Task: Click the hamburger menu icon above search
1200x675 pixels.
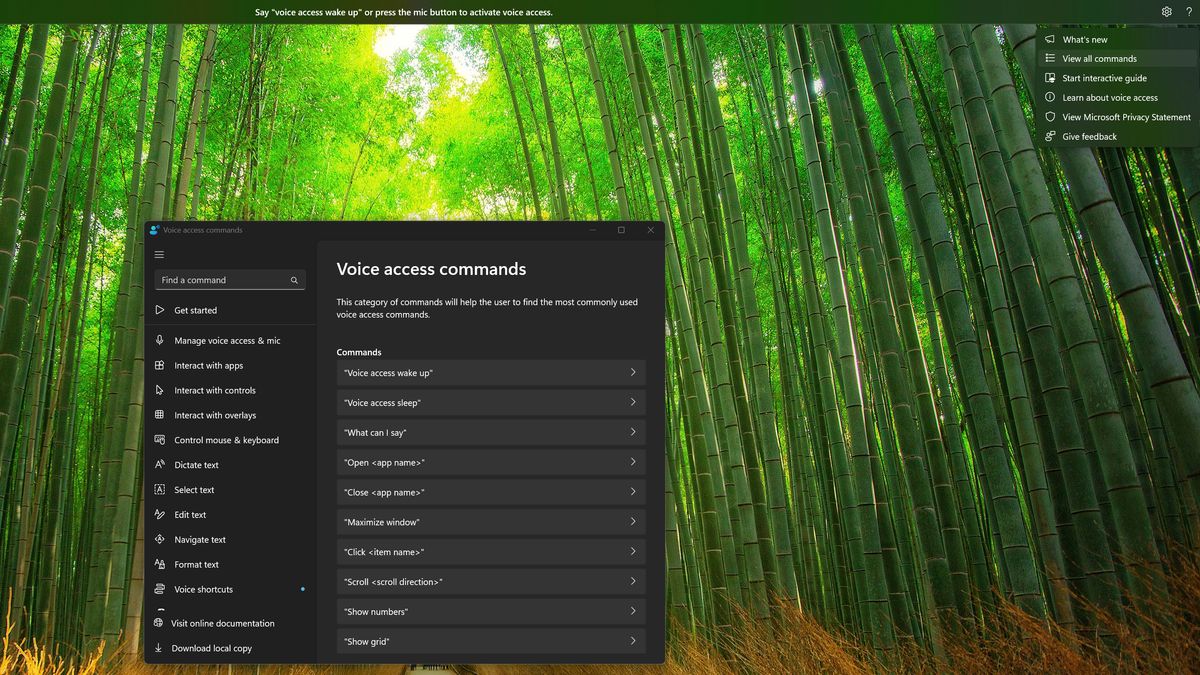Action: [x=158, y=254]
